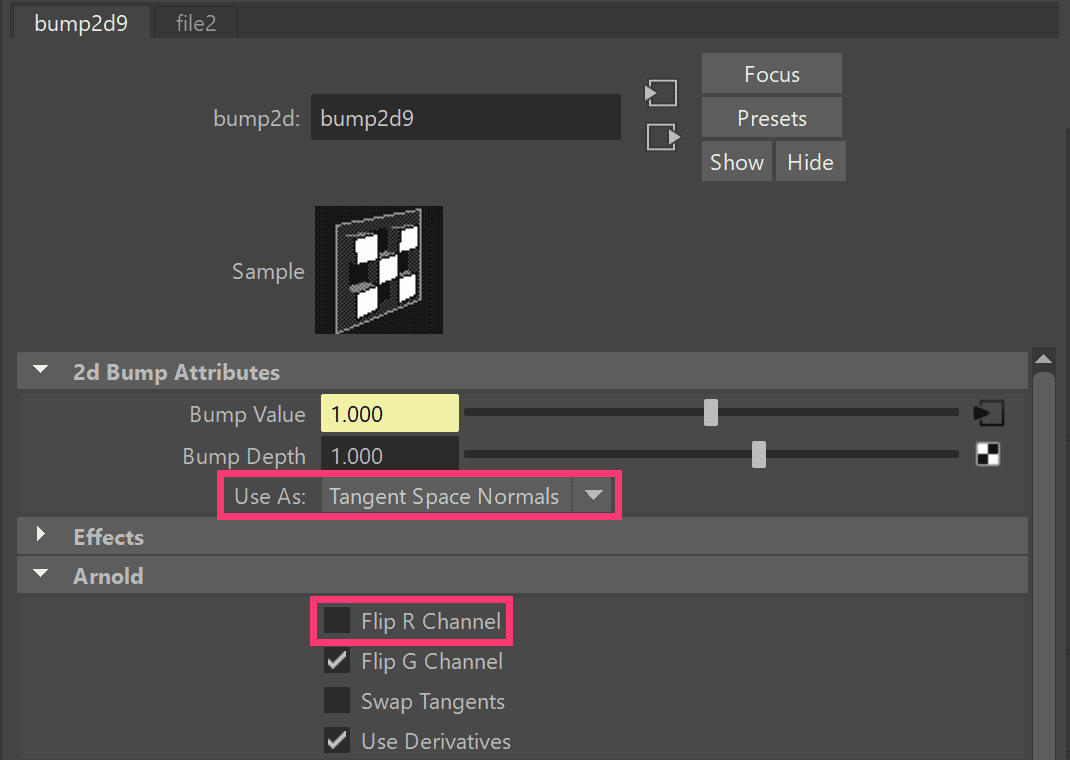
Task: Click the Focus button
Action: 771,73
